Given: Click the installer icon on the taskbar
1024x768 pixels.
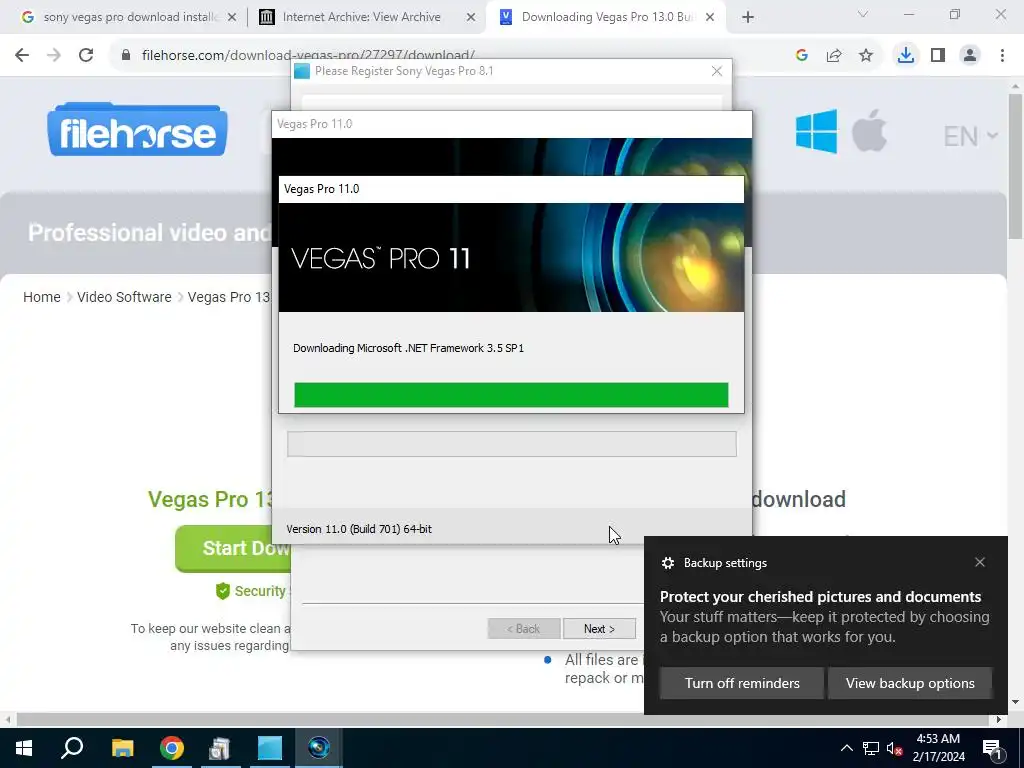Looking at the screenshot, I should pyautogui.click(x=220, y=748).
